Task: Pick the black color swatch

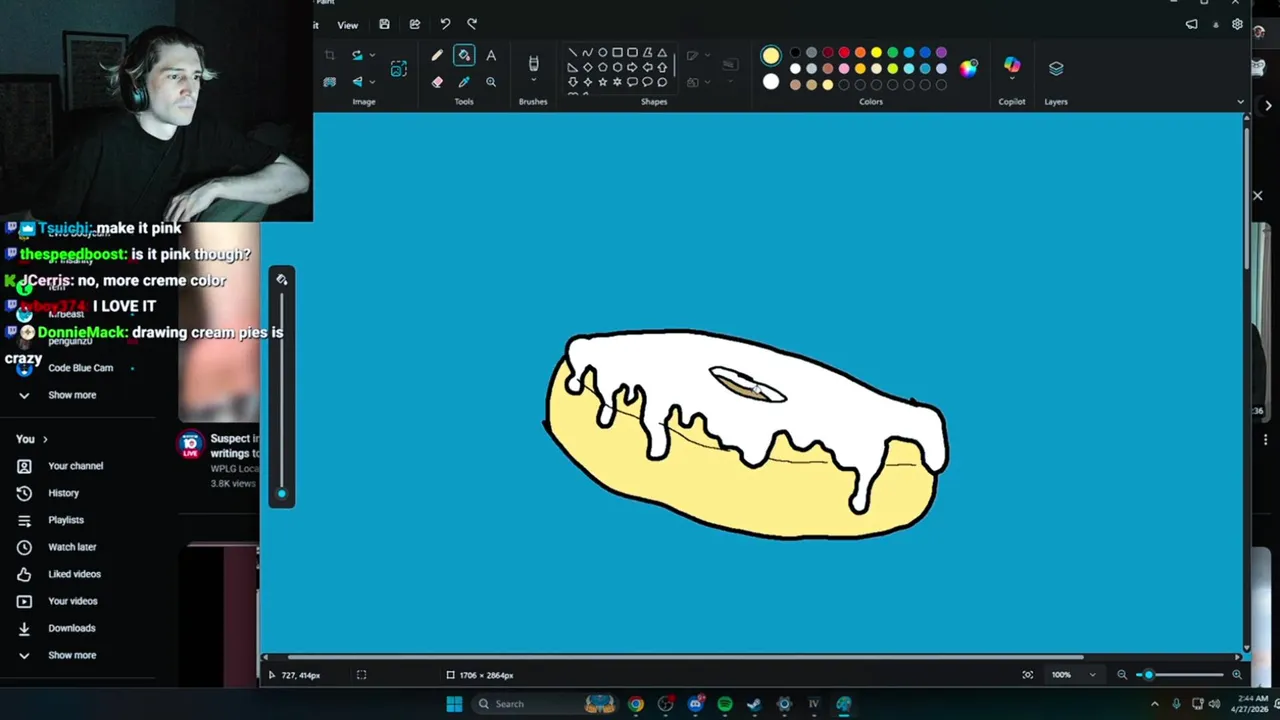Action: click(795, 53)
